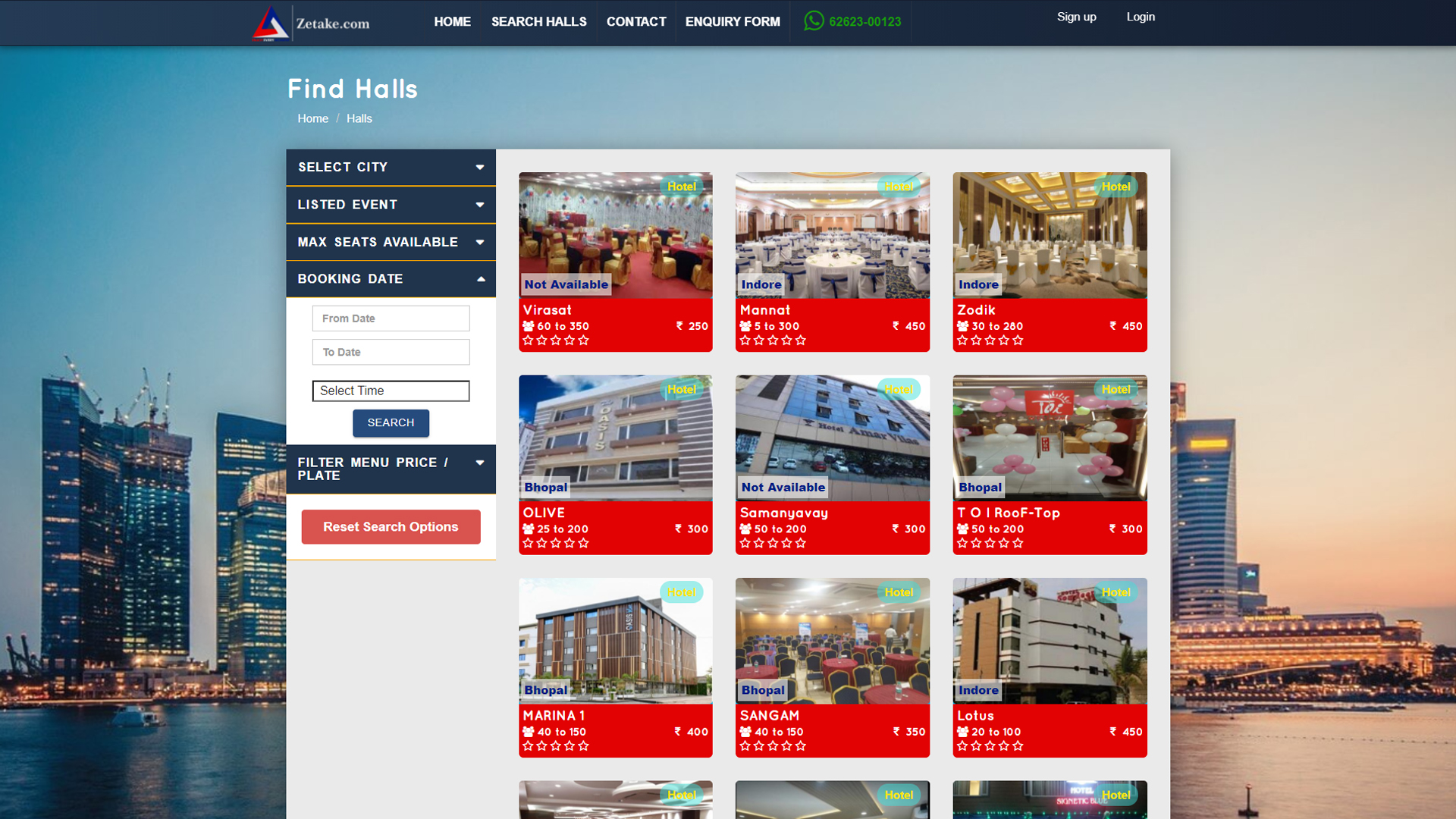The image size is (1456, 819).
Task: Open the ENQUIRY FORM page
Action: 733,22
